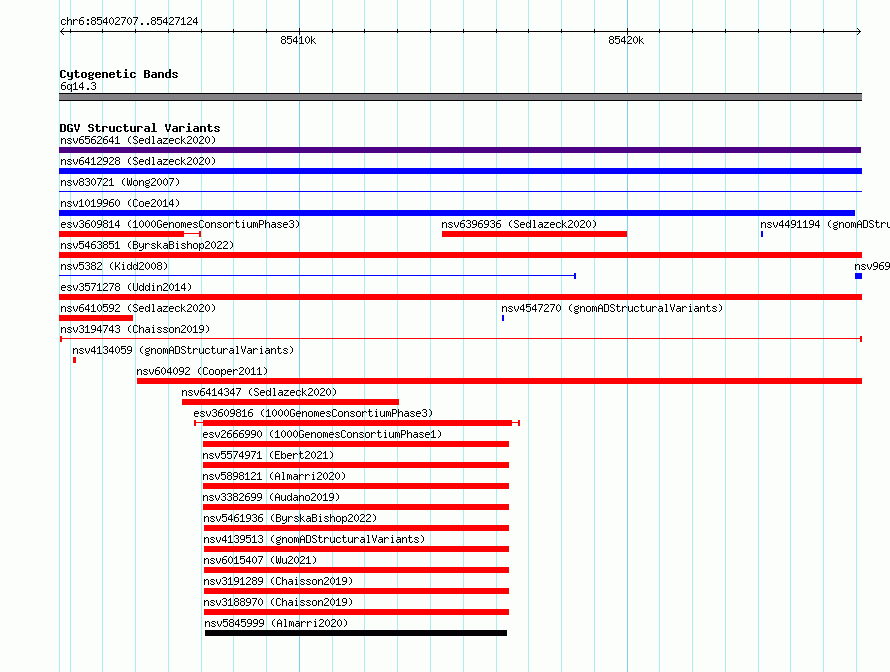Click the small blue nsv4547270 marker
890x672 pixels.
click(x=503, y=318)
